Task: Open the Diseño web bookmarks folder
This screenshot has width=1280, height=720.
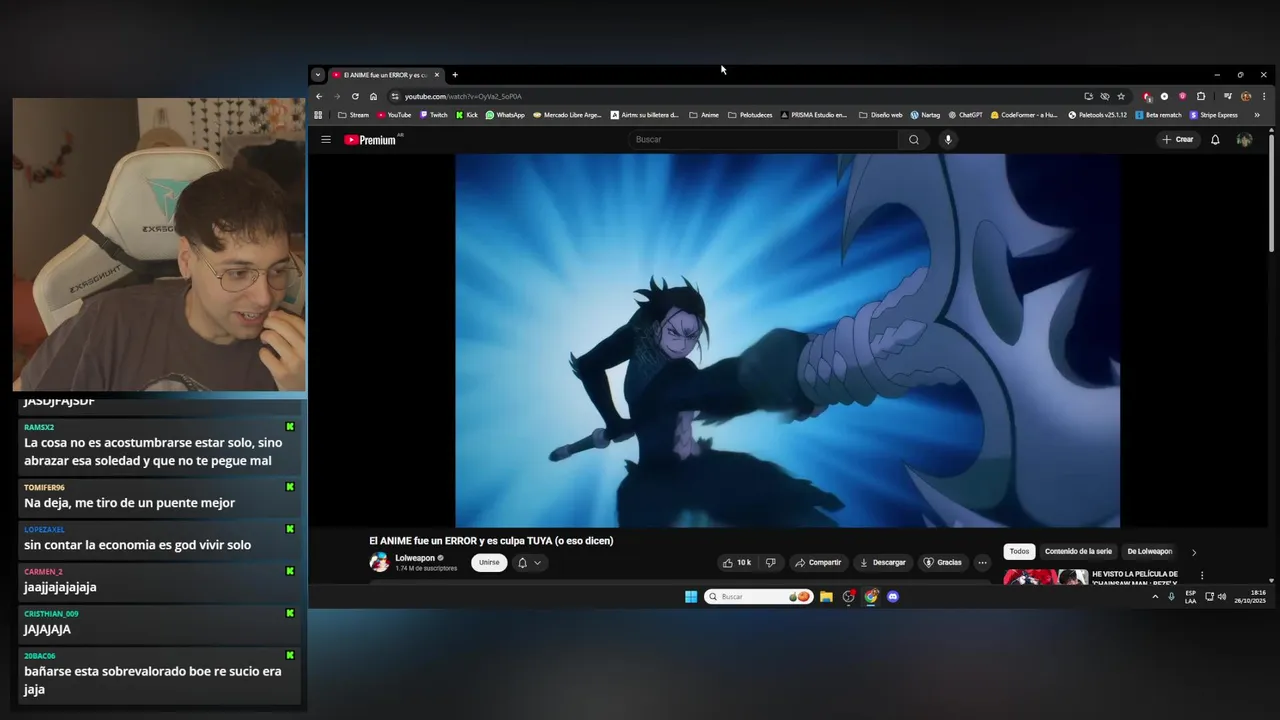Action: [880, 115]
